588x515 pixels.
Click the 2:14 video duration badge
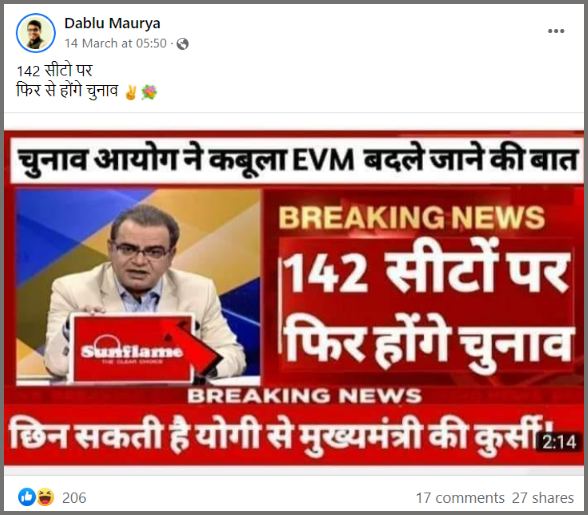click(x=559, y=442)
